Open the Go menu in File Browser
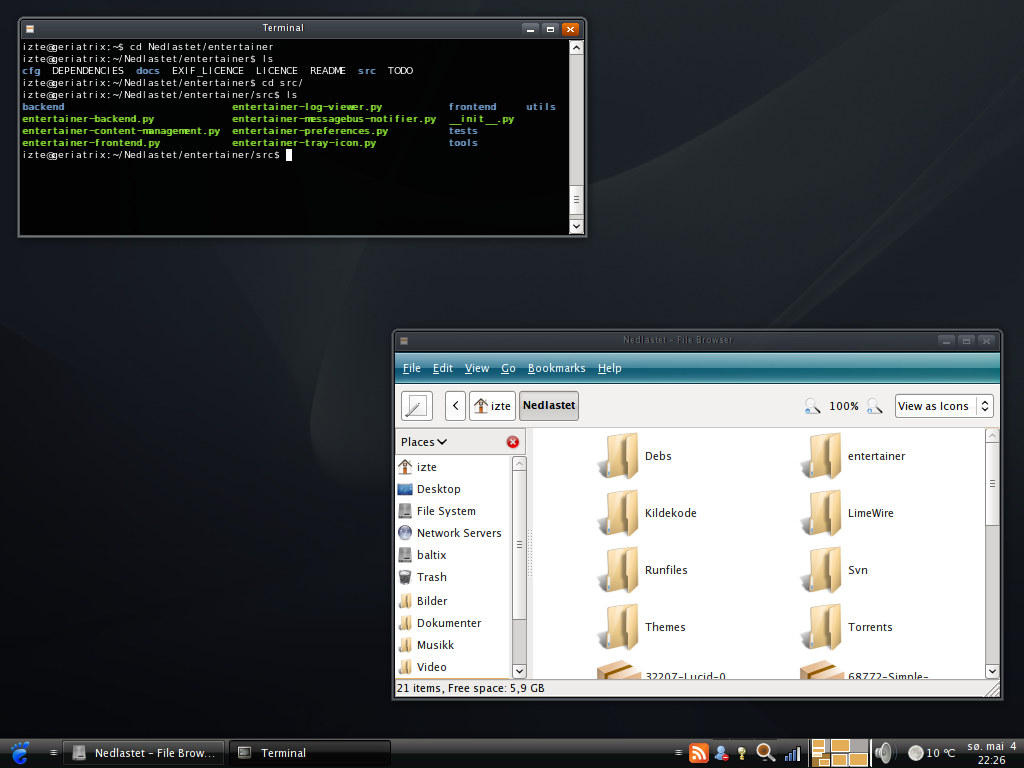Viewport: 1024px width, 768px height. (x=508, y=368)
